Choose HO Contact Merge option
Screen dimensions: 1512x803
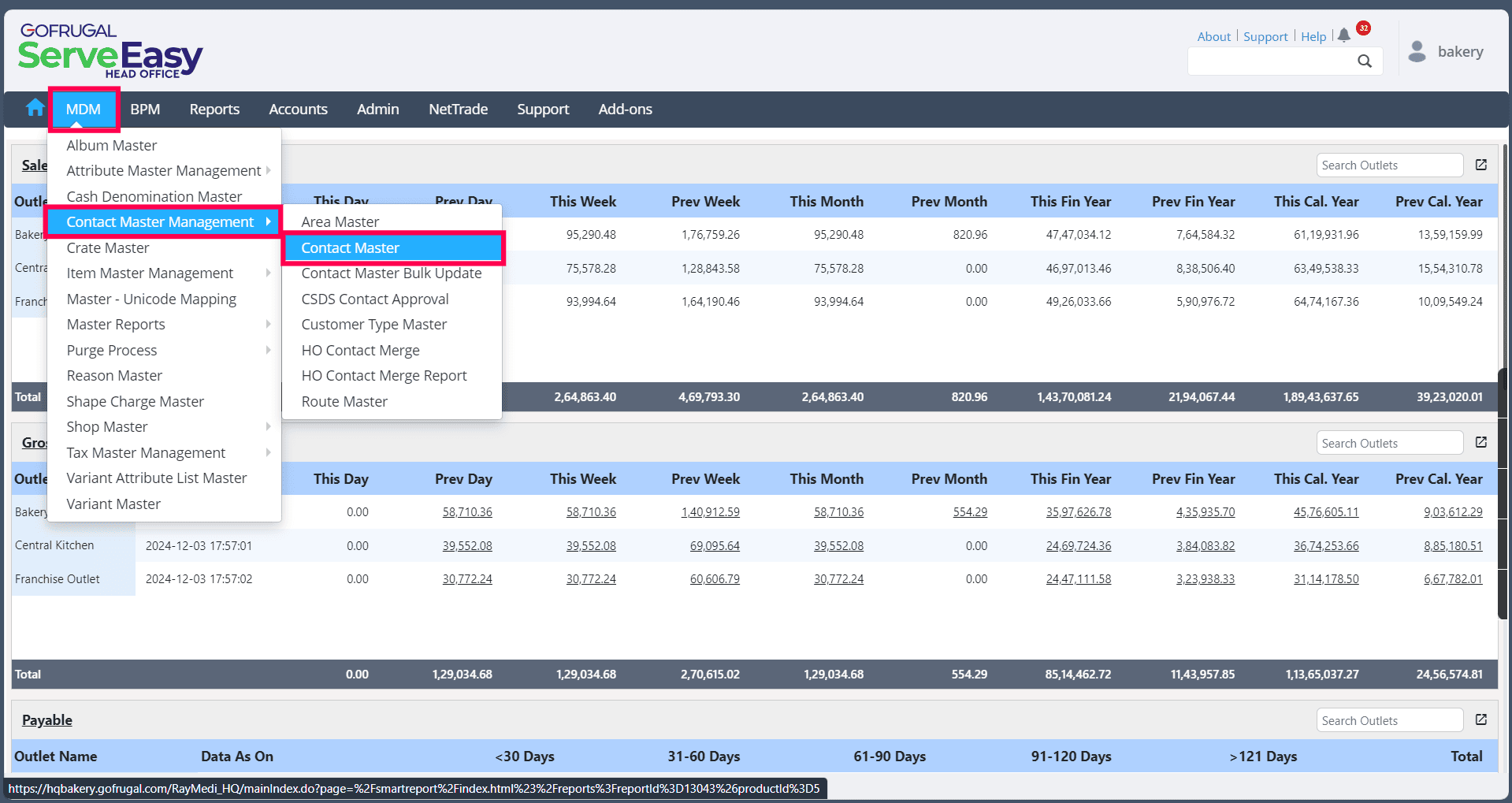click(360, 351)
